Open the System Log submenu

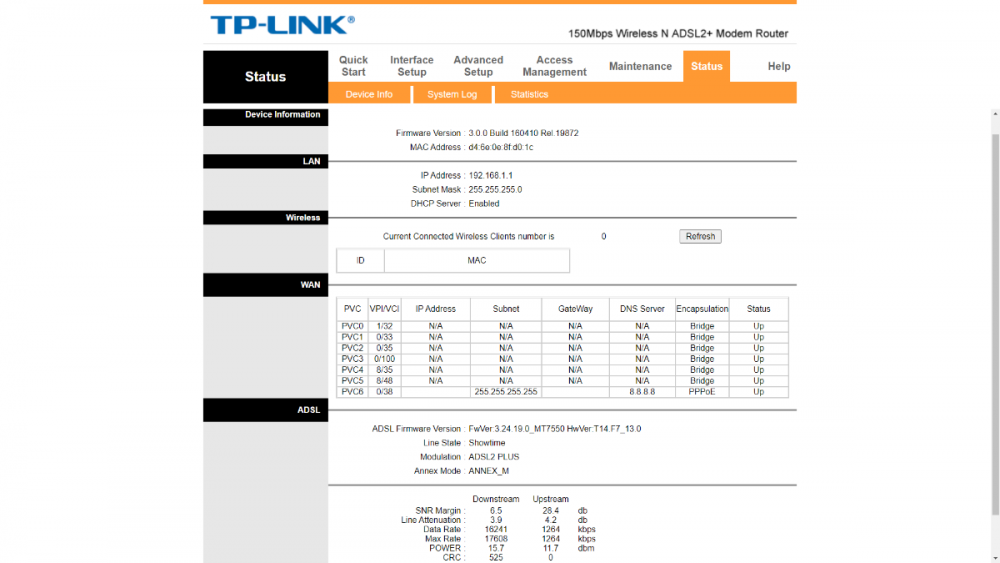pos(452,94)
